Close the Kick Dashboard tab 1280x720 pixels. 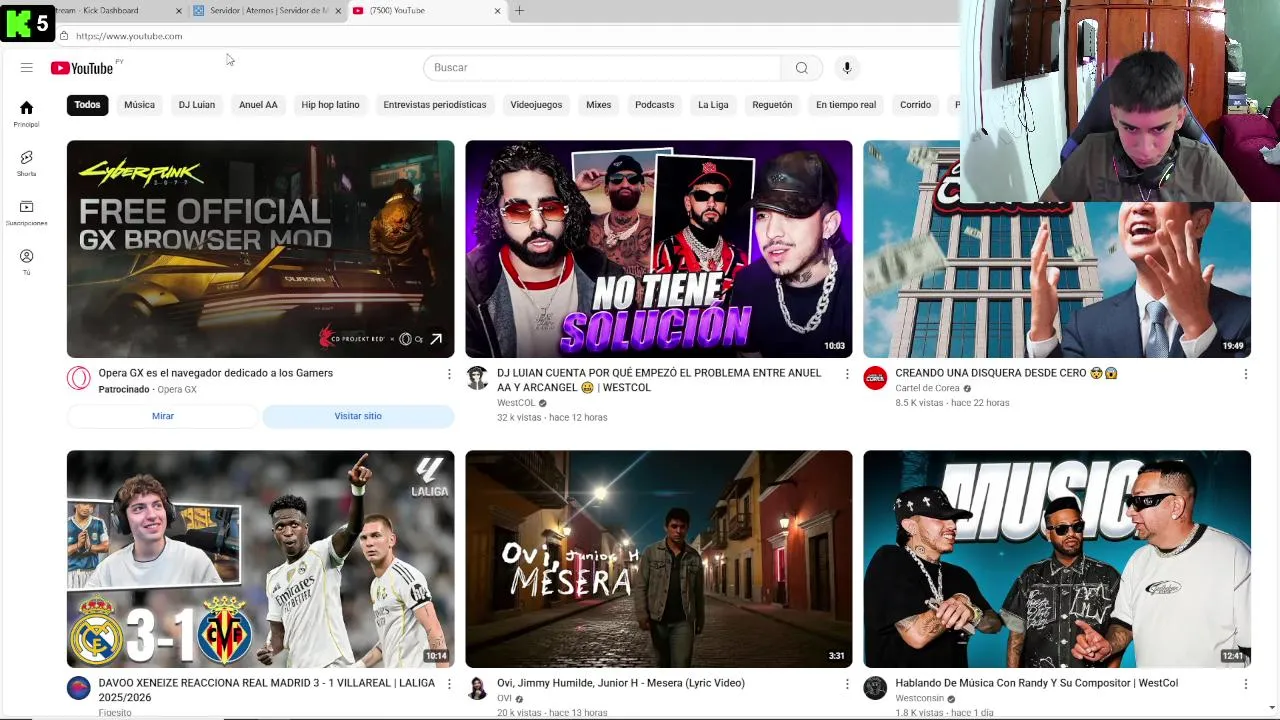click(x=179, y=11)
